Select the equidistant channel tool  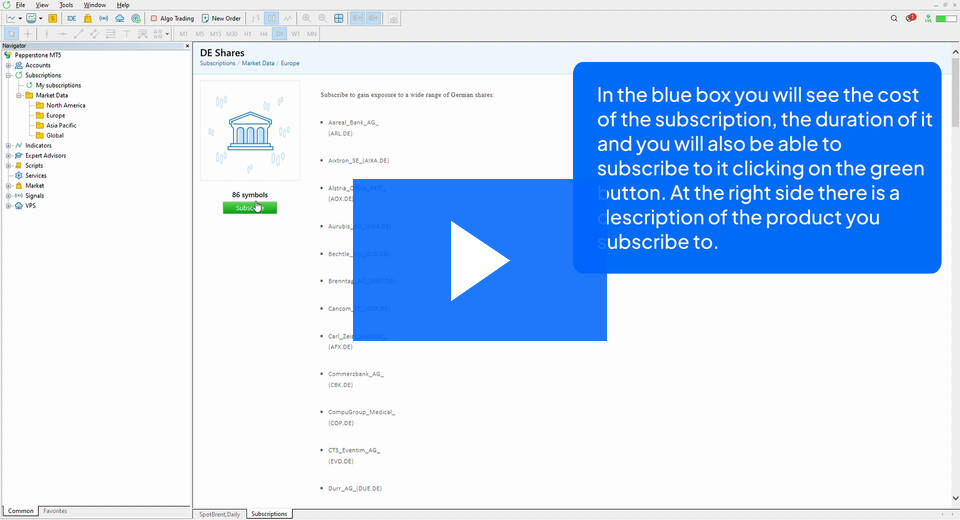[x=94, y=34]
